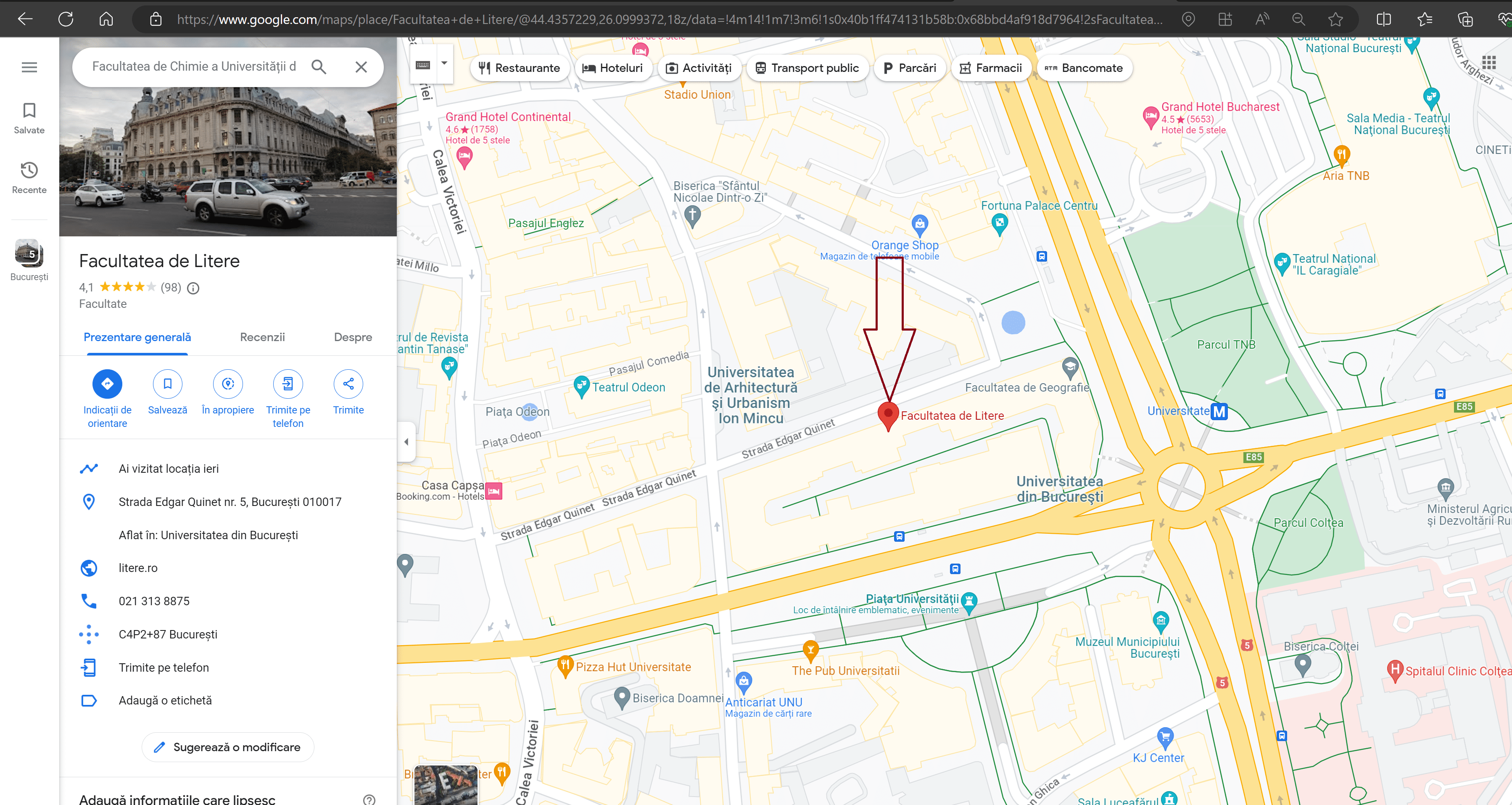Click the Universitate metro station icon
1512x805 pixels.
pos(1219,412)
